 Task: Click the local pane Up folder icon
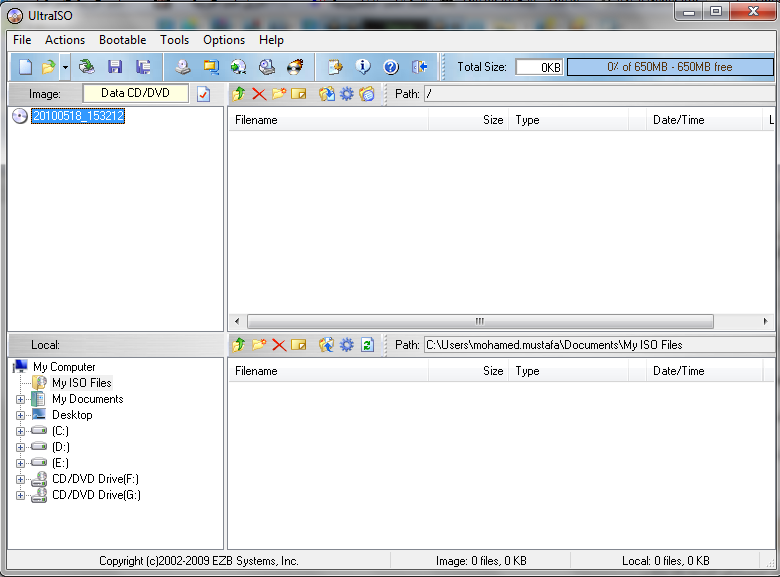click(x=239, y=345)
